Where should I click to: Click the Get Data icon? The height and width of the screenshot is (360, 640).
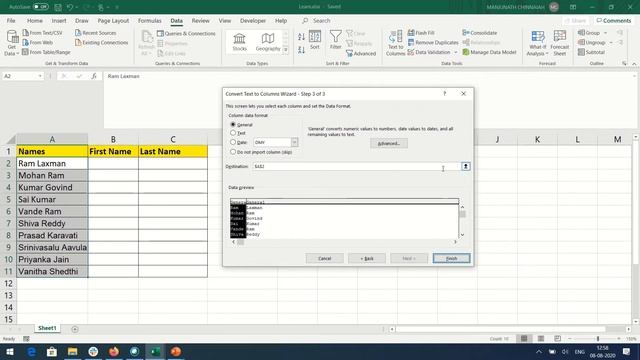12,42
